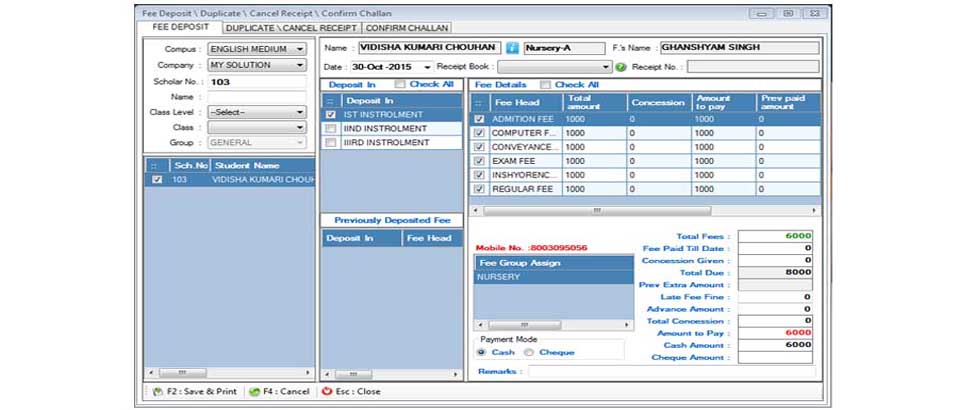This screenshot has width=958, height=410.
Task: Click the Fee Details grid corner selector icon
Action: 480,103
